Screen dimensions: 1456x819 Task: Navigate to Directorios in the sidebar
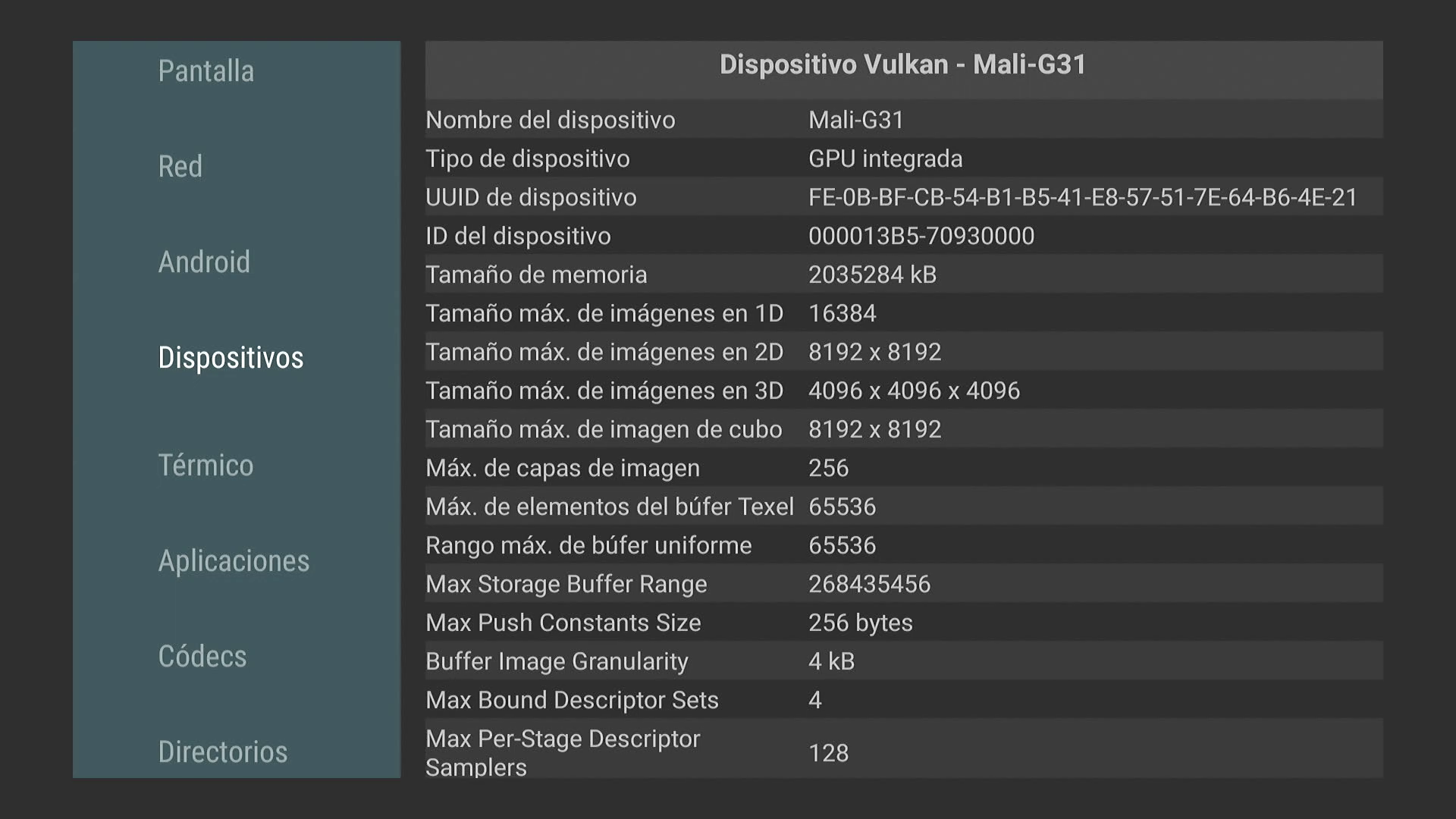[x=223, y=752]
